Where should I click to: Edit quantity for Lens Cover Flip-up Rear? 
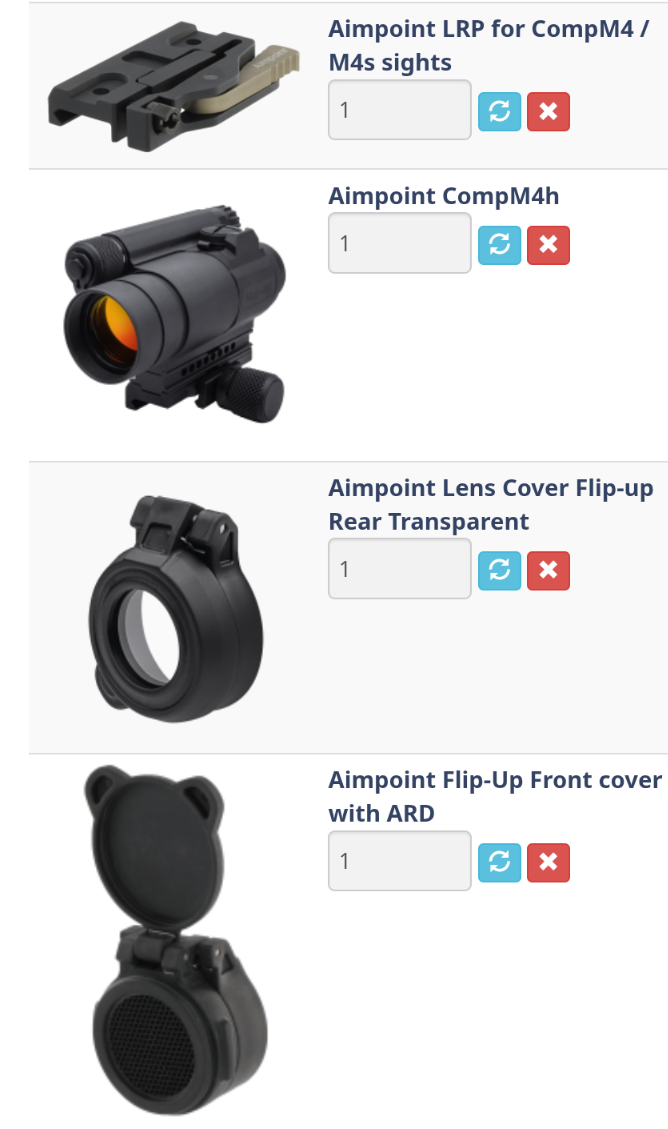click(x=400, y=568)
